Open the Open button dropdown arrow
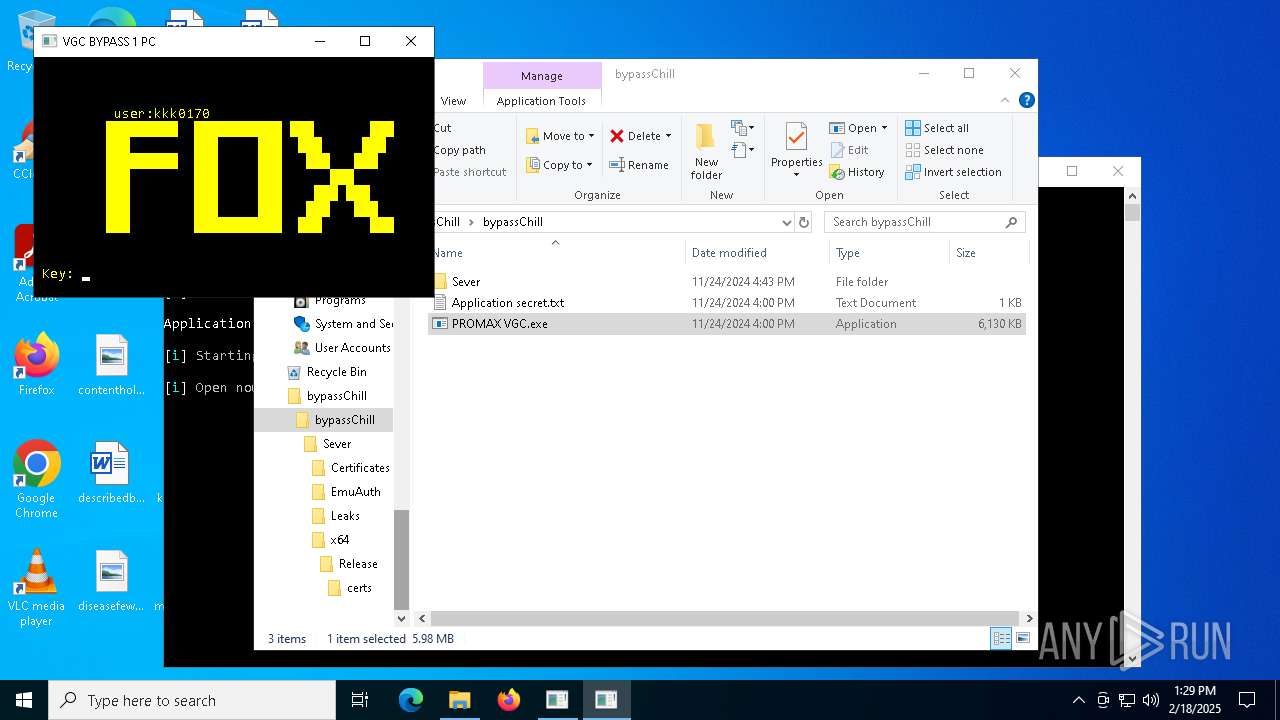 tap(884, 128)
